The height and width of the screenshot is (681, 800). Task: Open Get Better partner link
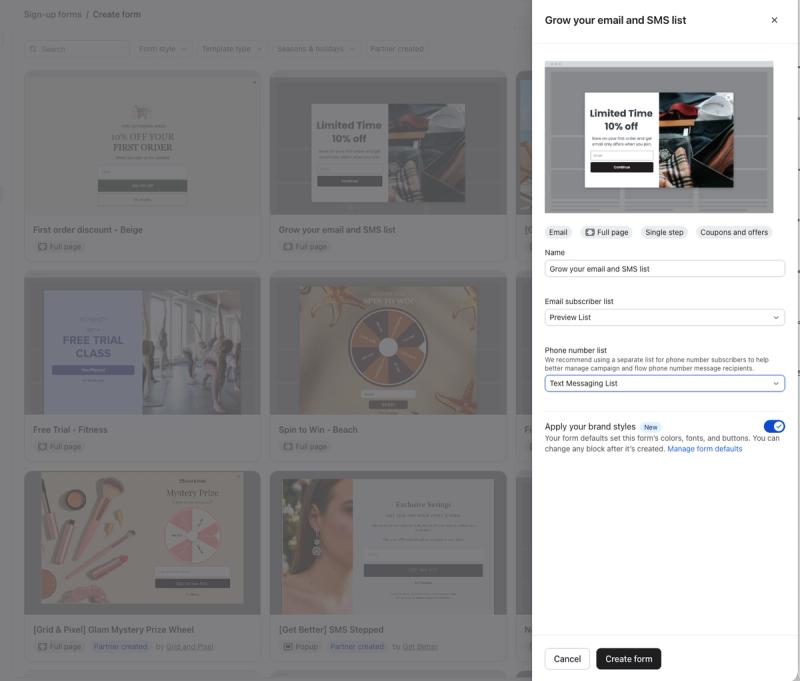420,647
